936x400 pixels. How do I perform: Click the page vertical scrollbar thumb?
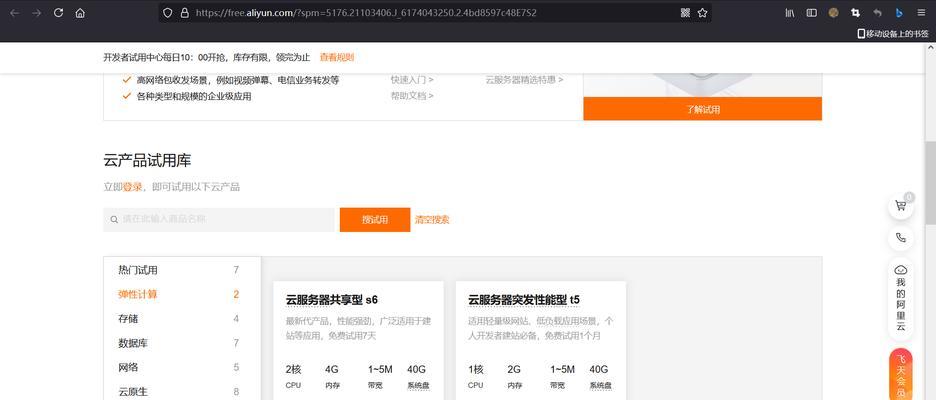coord(930,183)
